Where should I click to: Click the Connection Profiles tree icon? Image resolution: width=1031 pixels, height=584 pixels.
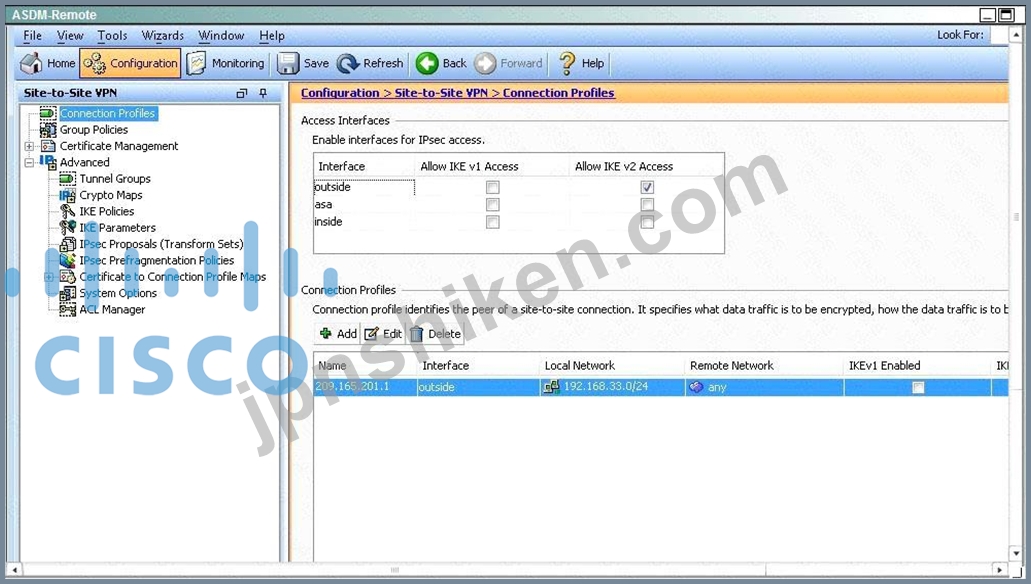coord(47,113)
